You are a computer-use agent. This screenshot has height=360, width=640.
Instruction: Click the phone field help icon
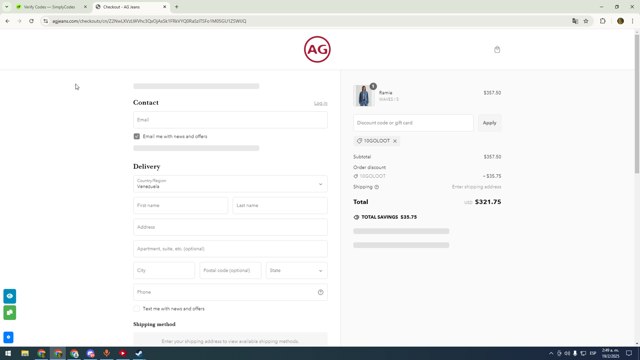[320, 292]
